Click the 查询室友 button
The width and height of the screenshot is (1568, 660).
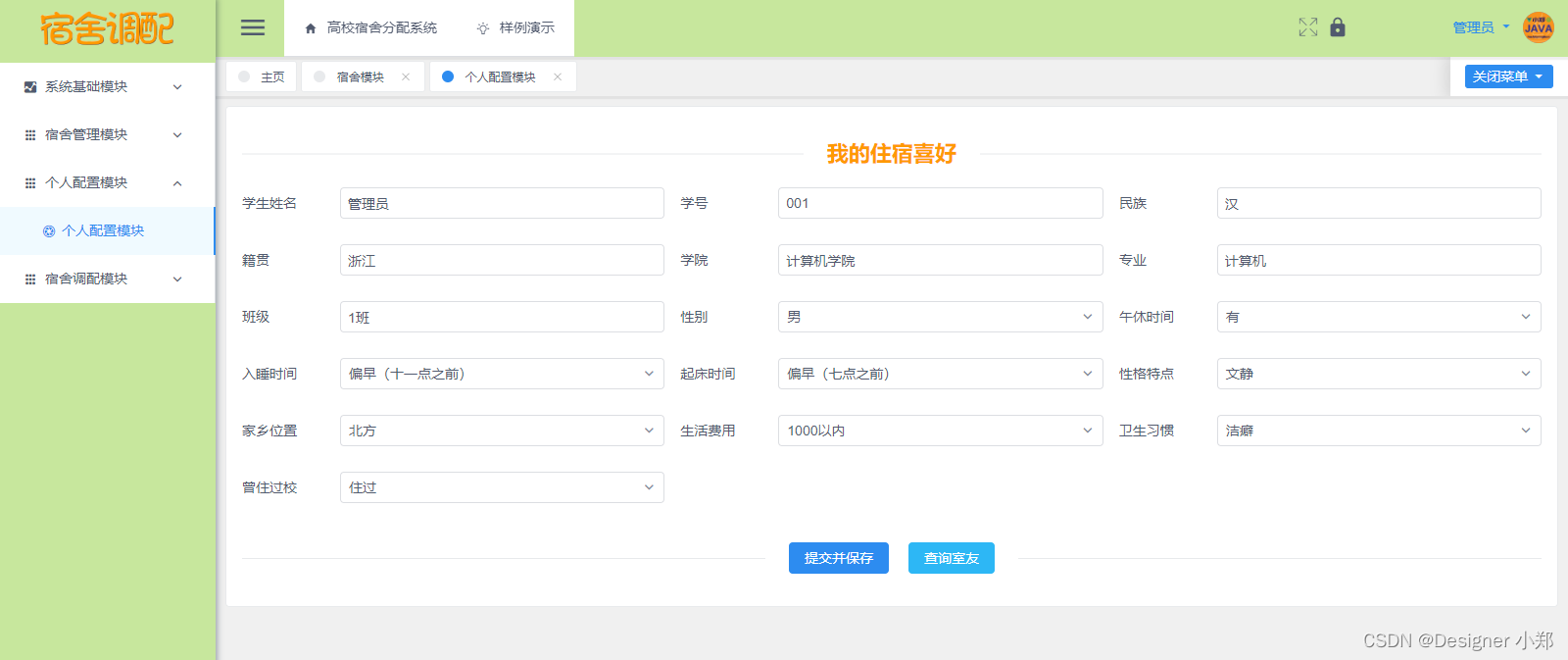tap(952, 558)
